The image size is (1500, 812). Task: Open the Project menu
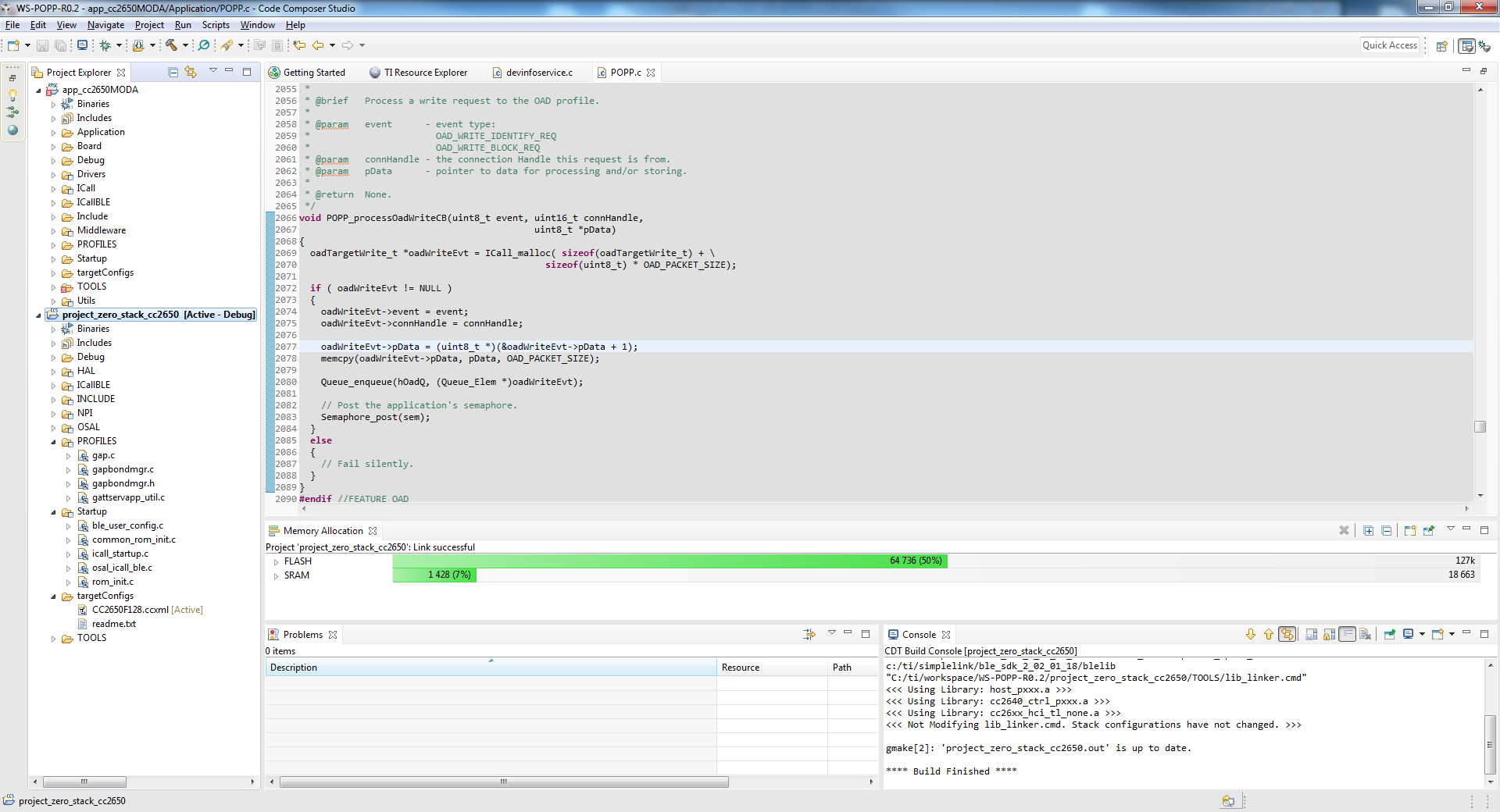point(148,25)
